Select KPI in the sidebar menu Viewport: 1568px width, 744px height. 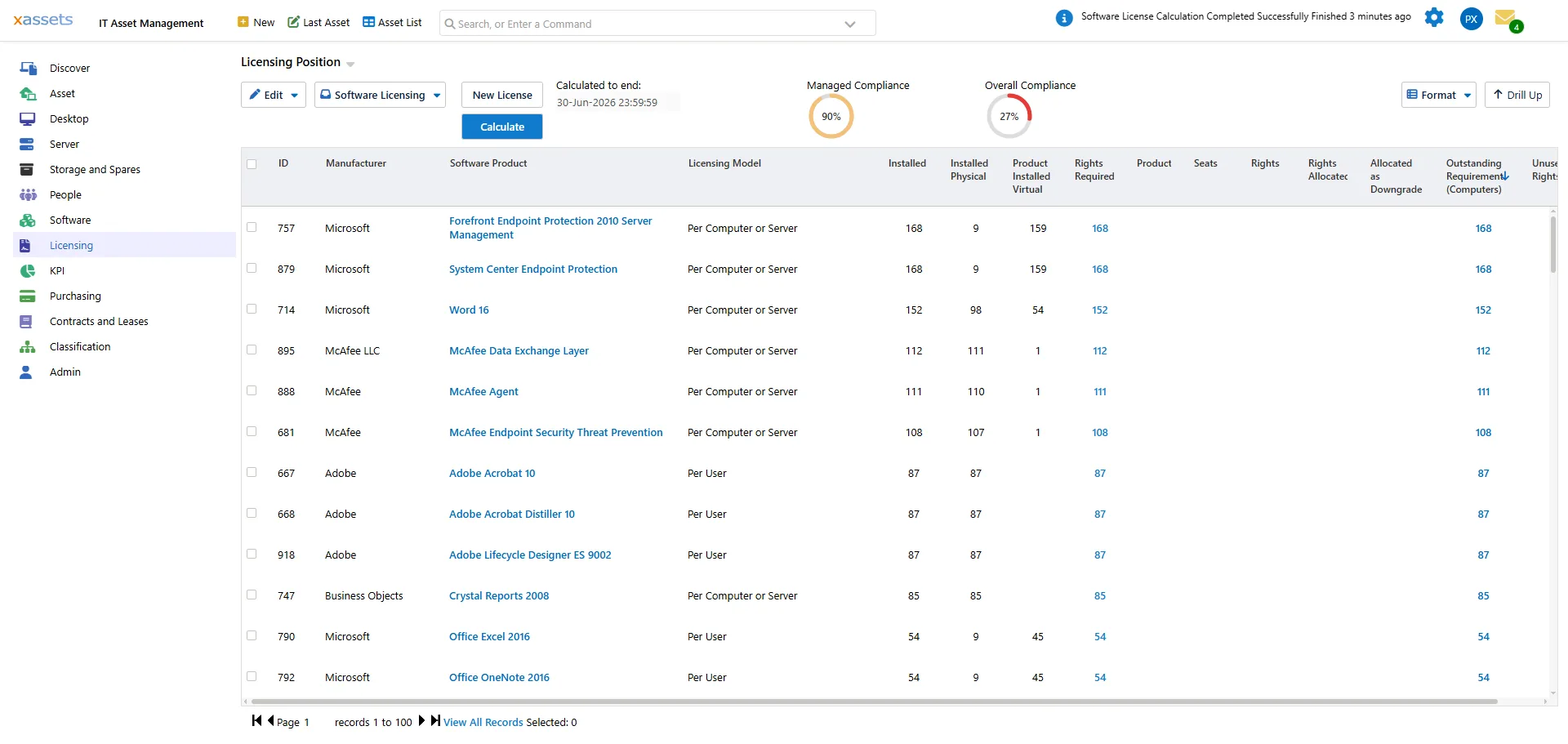click(57, 271)
